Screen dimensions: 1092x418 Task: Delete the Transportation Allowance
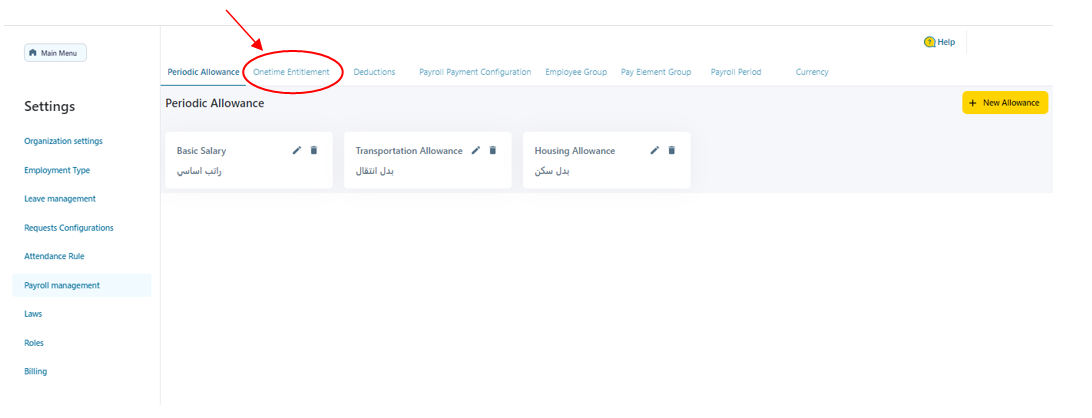pos(493,151)
